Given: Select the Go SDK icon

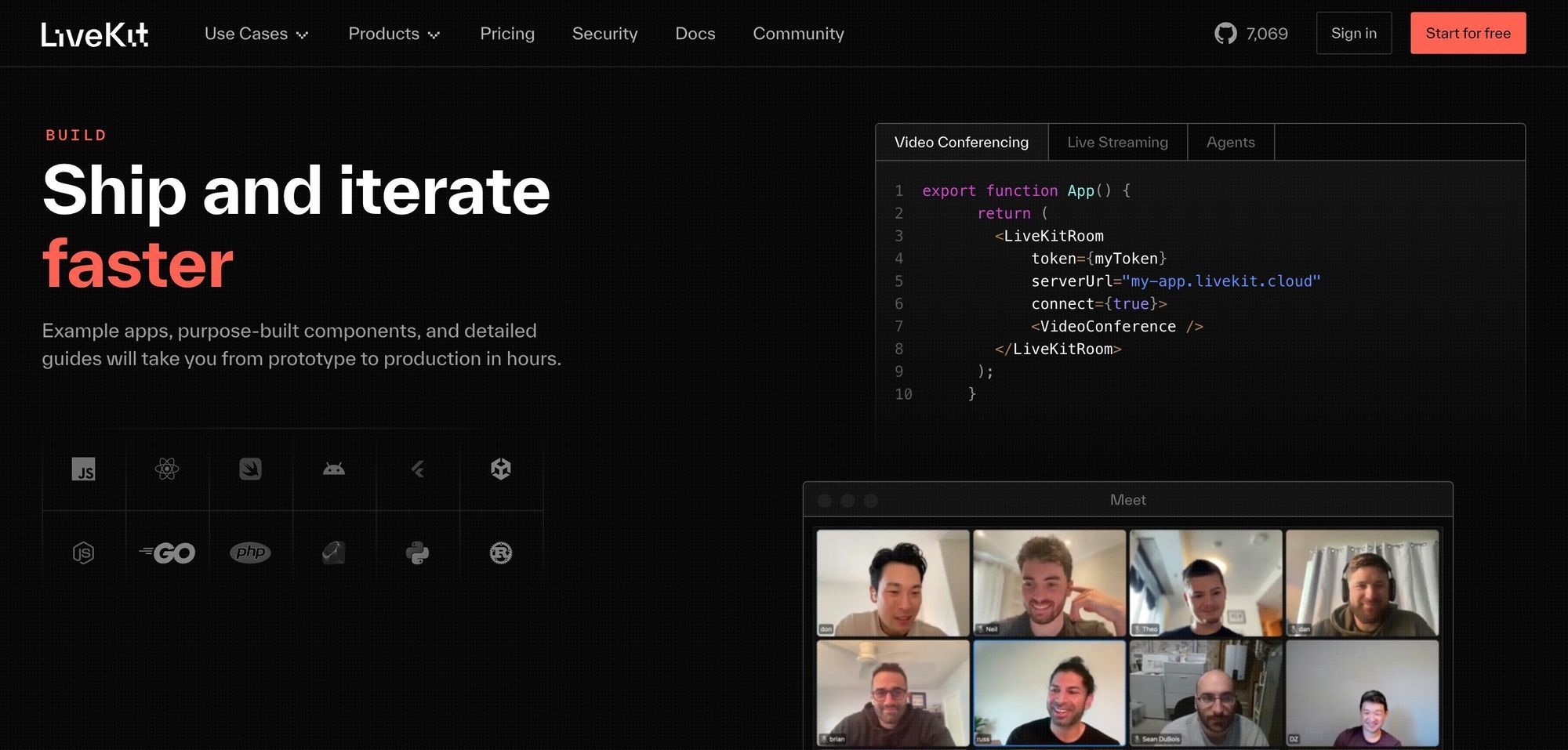Looking at the screenshot, I should pos(167,553).
